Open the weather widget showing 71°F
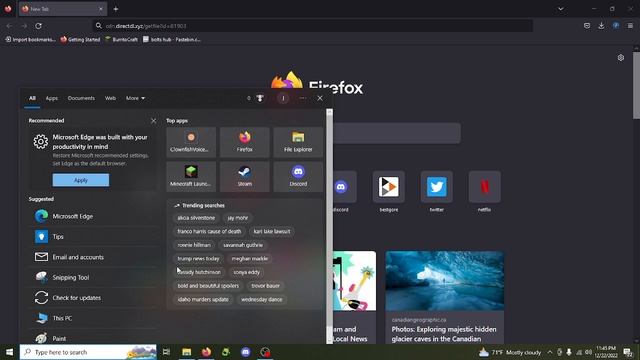The height and width of the screenshot is (360, 640). 510,352
